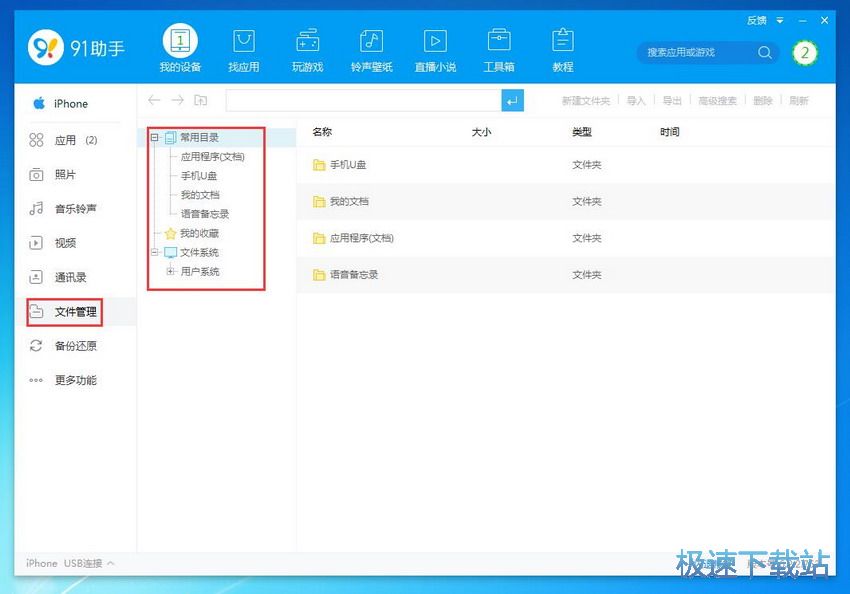Click the folder icon beside 手机U盘
Viewport: 850px width, 594px height.
pos(319,165)
